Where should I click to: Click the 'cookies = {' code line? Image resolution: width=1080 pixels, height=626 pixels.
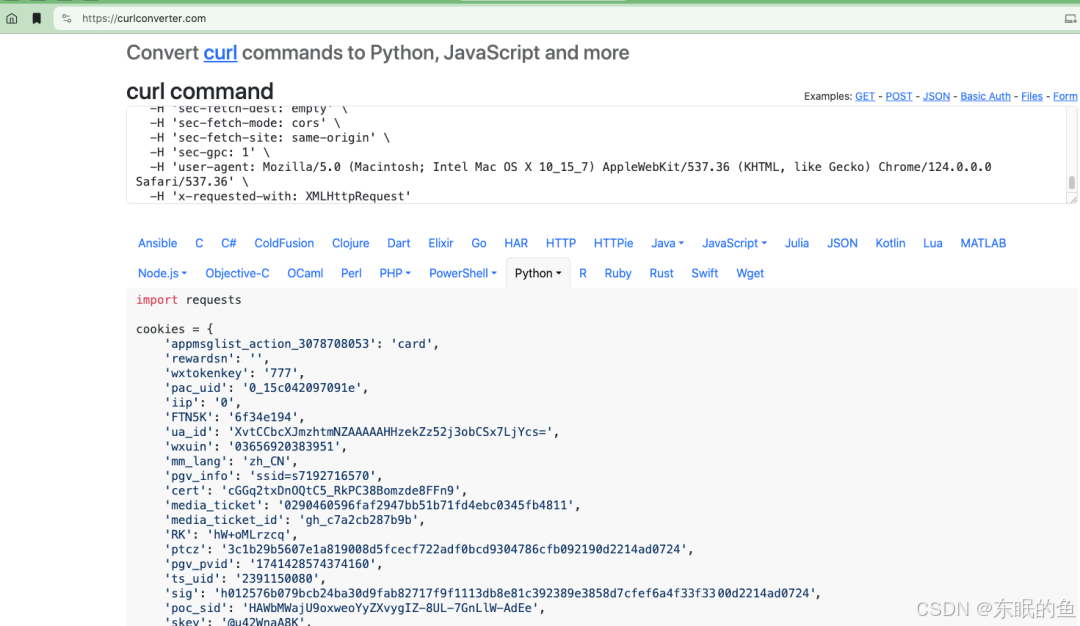(x=175, y=329)
